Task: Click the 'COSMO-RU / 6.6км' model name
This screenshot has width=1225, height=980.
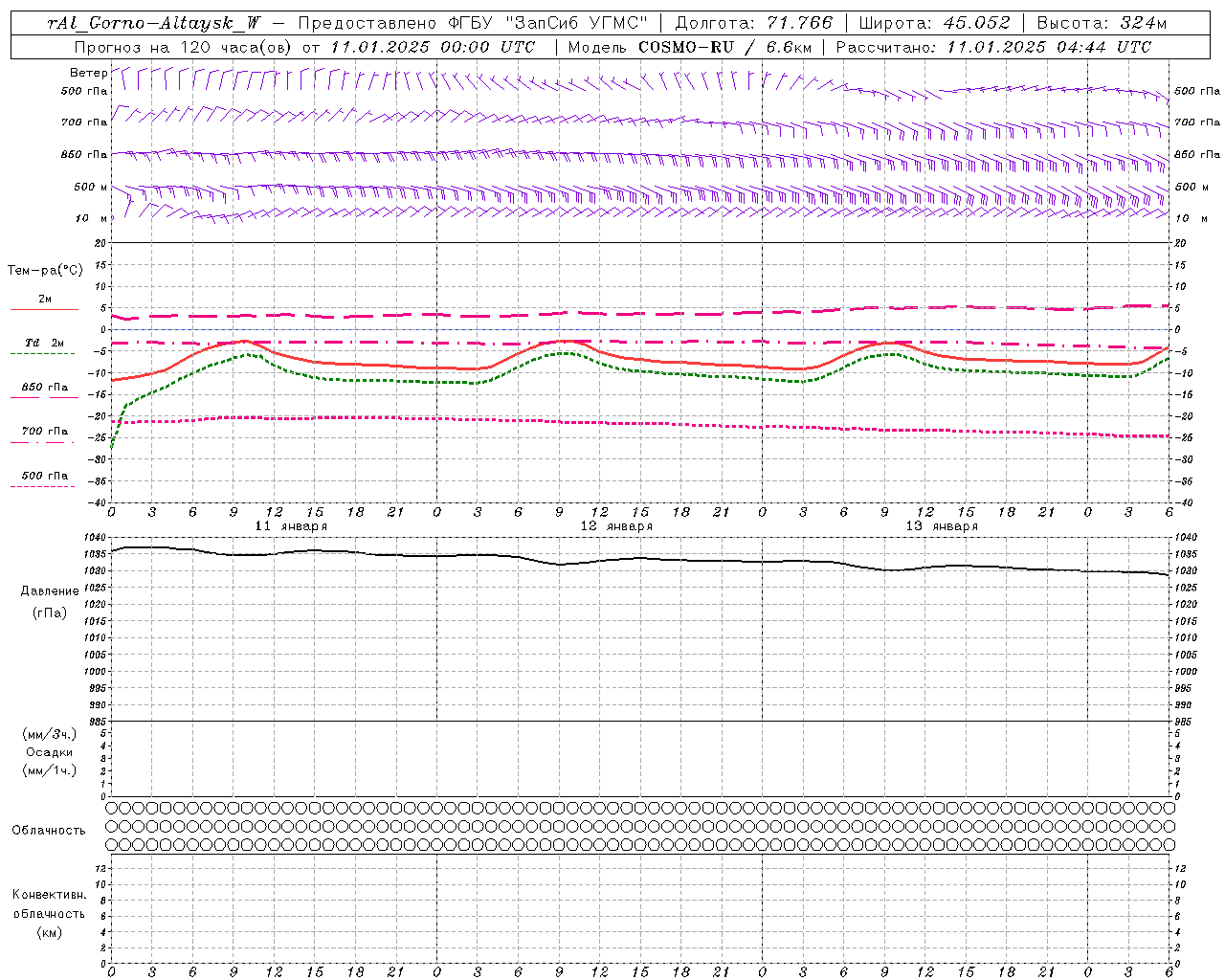Action: [x=724, y=47]
